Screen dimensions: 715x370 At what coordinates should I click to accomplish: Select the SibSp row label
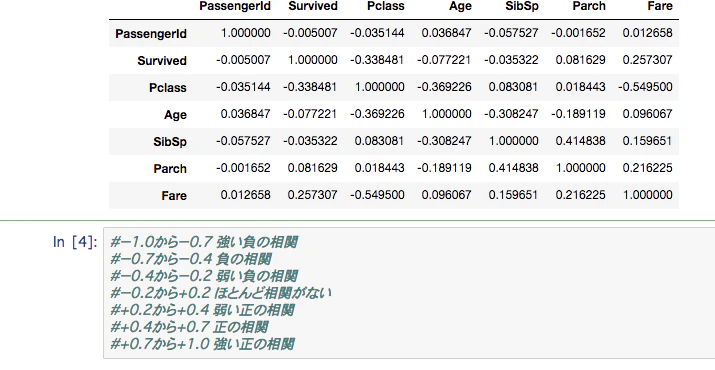point(170,142)
